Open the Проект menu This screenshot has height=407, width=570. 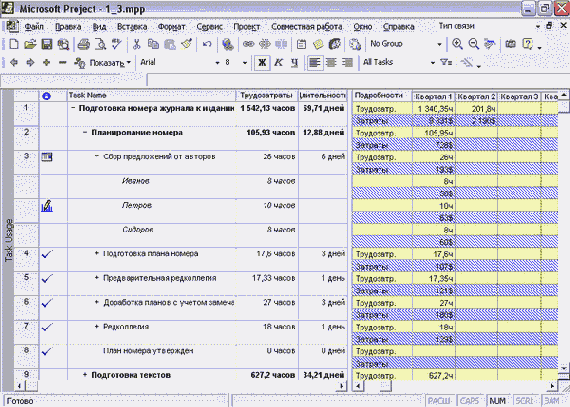point(246,27)
